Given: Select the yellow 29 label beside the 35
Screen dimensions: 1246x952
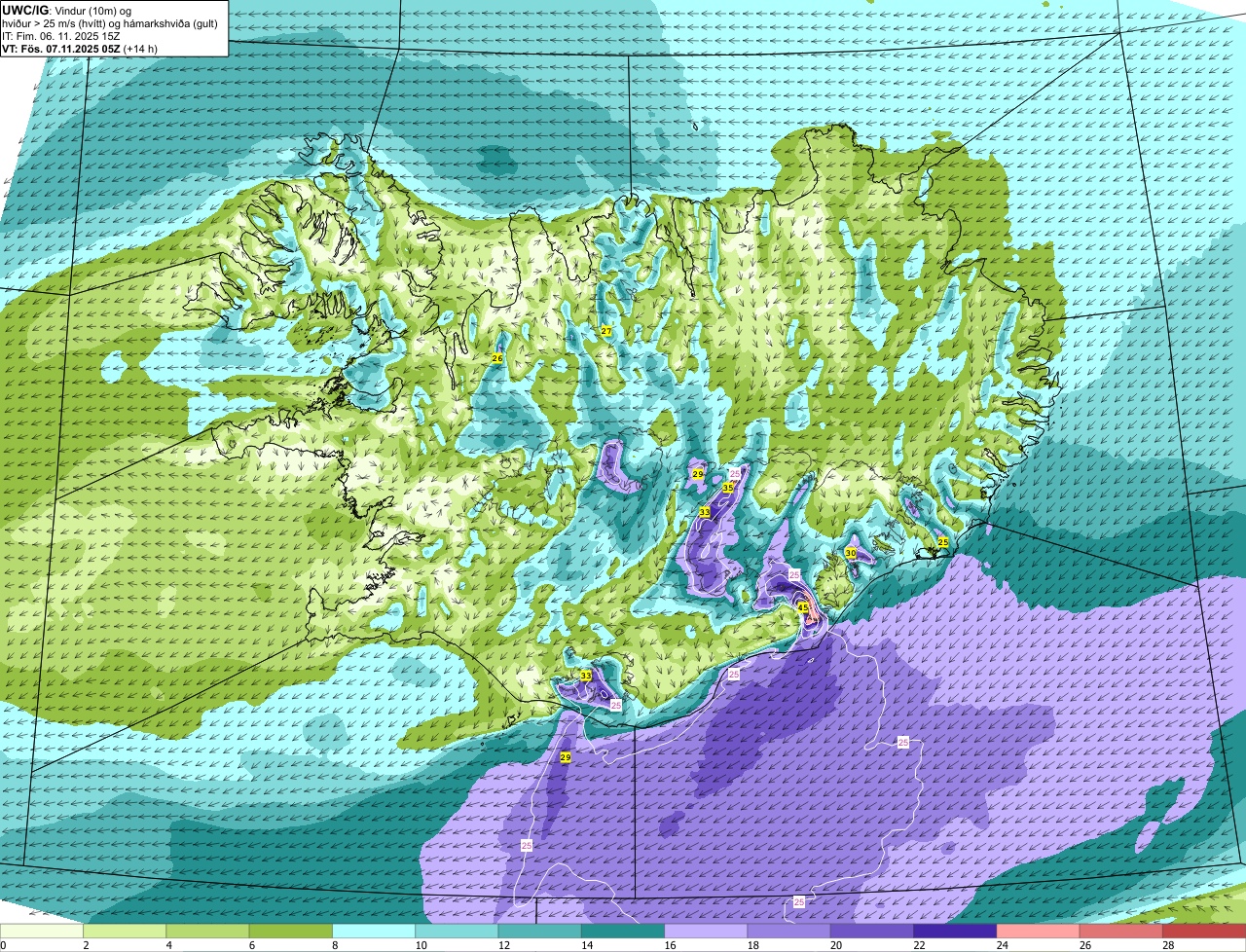Looking at the screenshot, I should pyautogui.click(x=697, y=474).
